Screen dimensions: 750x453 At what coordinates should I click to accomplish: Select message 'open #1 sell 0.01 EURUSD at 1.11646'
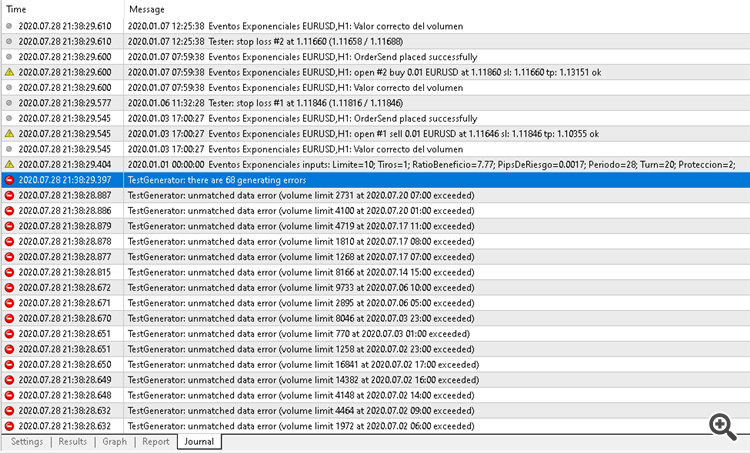(364, 133)
